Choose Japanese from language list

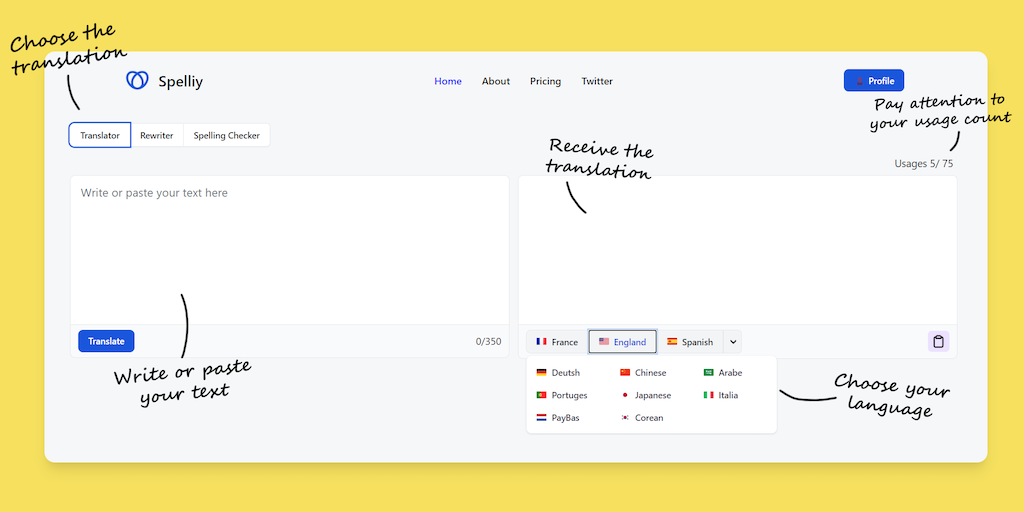tap(645, 395)
